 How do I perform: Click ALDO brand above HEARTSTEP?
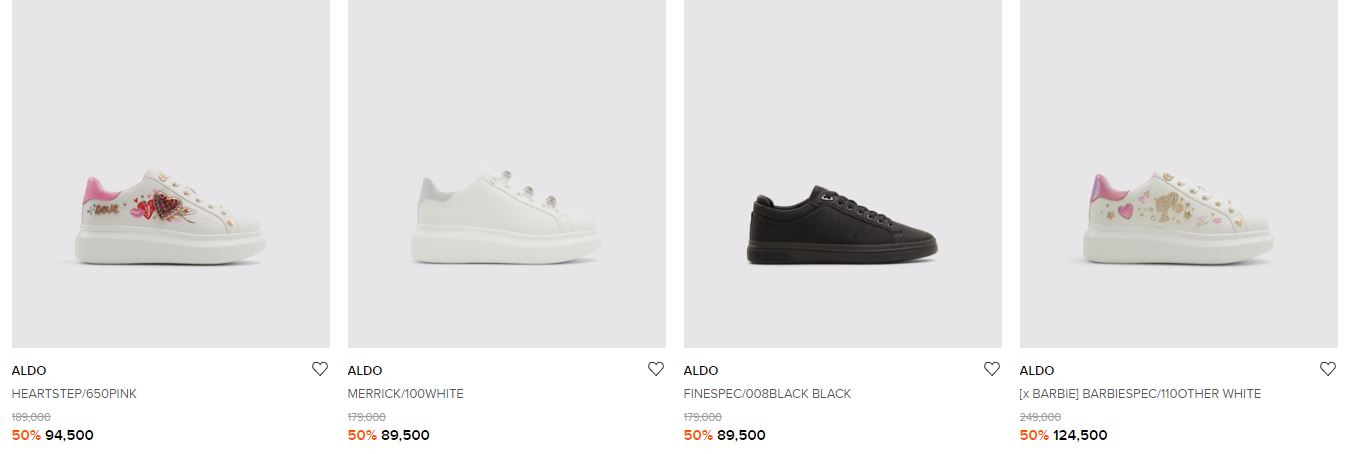coord(29,371)
